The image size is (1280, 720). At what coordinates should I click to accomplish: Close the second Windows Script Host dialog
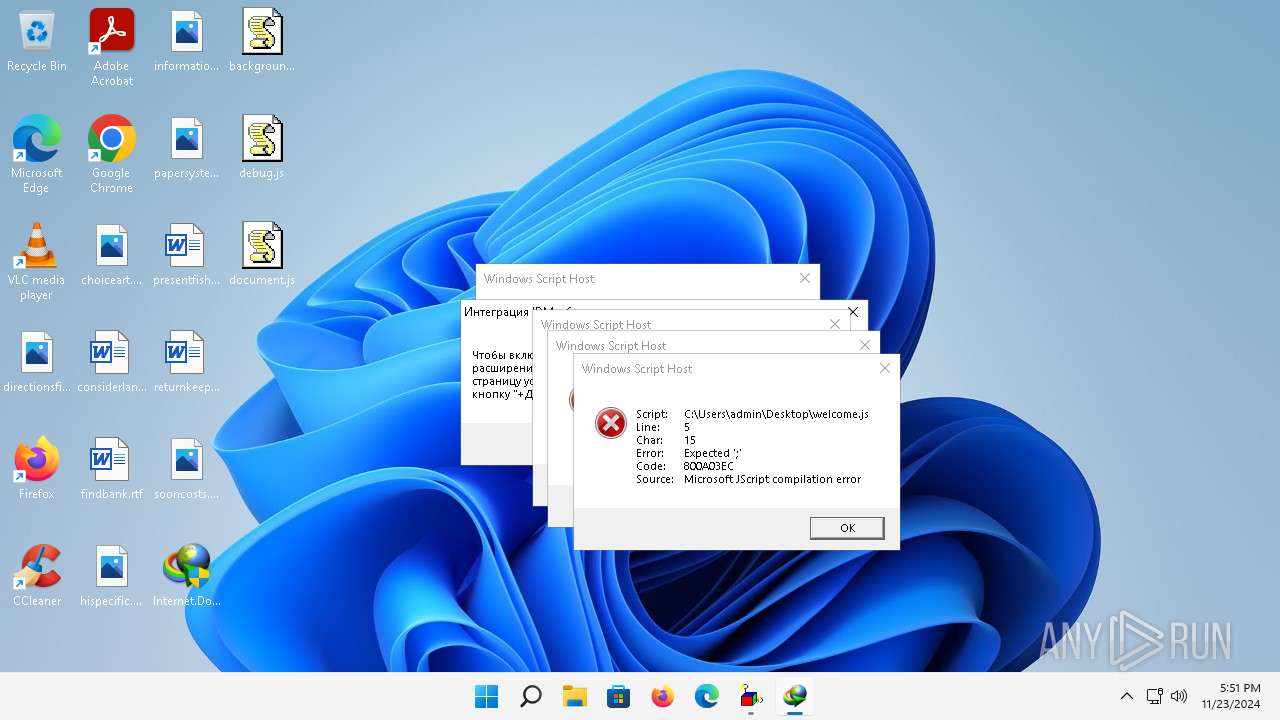(866, 345)
